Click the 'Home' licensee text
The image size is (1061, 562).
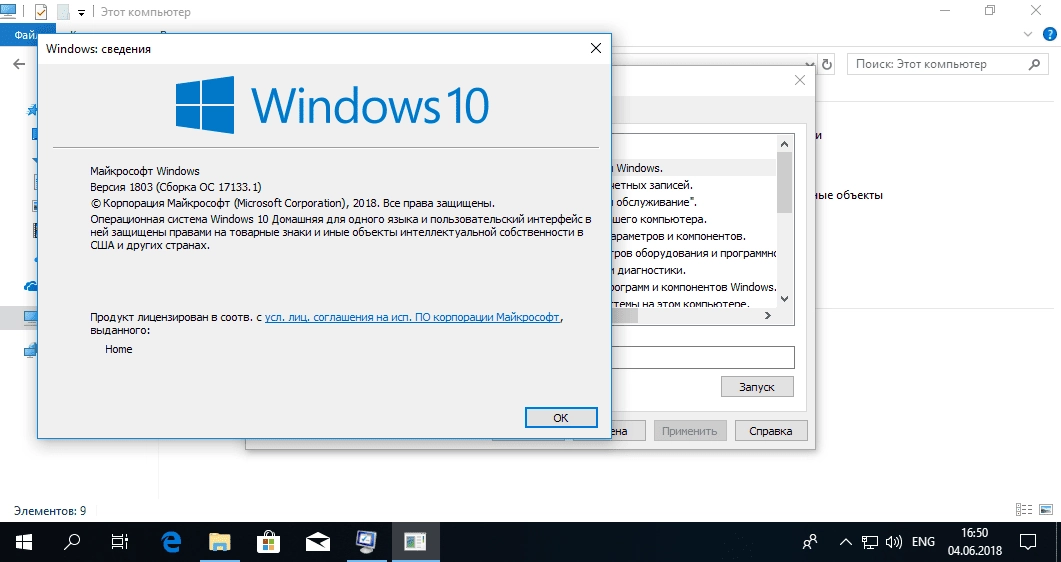118,349
